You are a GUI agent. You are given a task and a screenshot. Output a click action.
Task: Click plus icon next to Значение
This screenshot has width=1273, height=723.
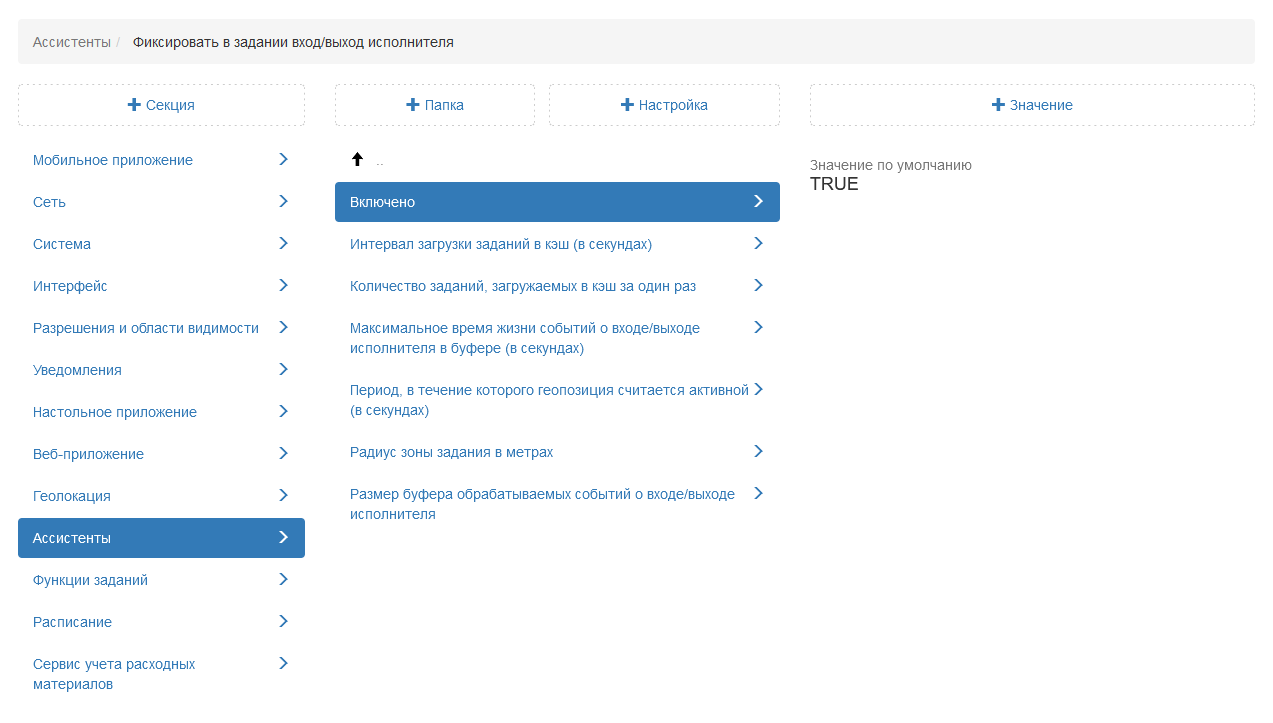point(998,105)
